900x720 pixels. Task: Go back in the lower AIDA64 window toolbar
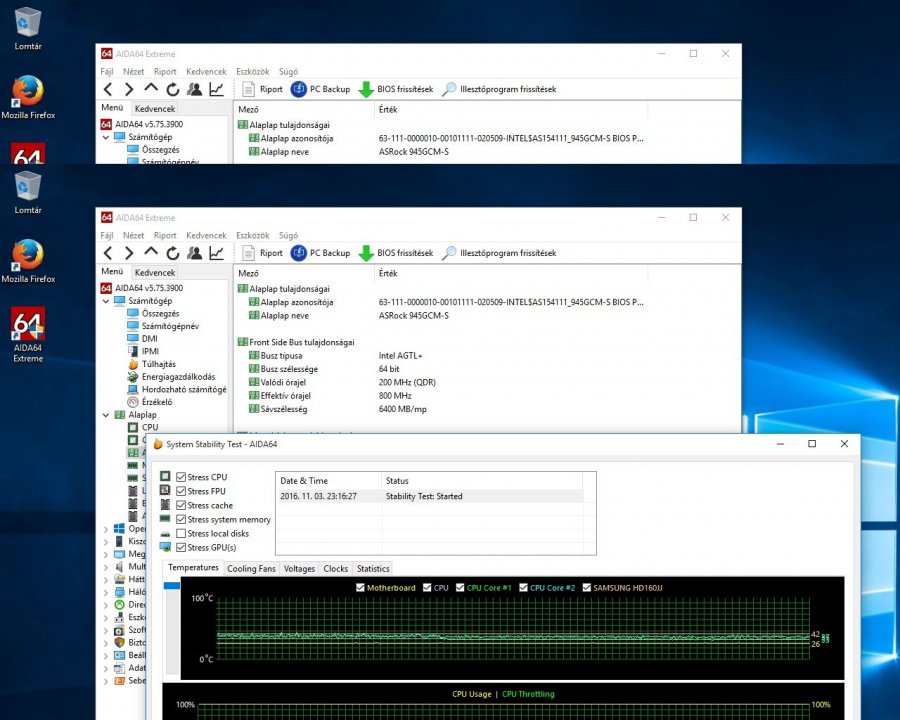(x=107, y=253)
